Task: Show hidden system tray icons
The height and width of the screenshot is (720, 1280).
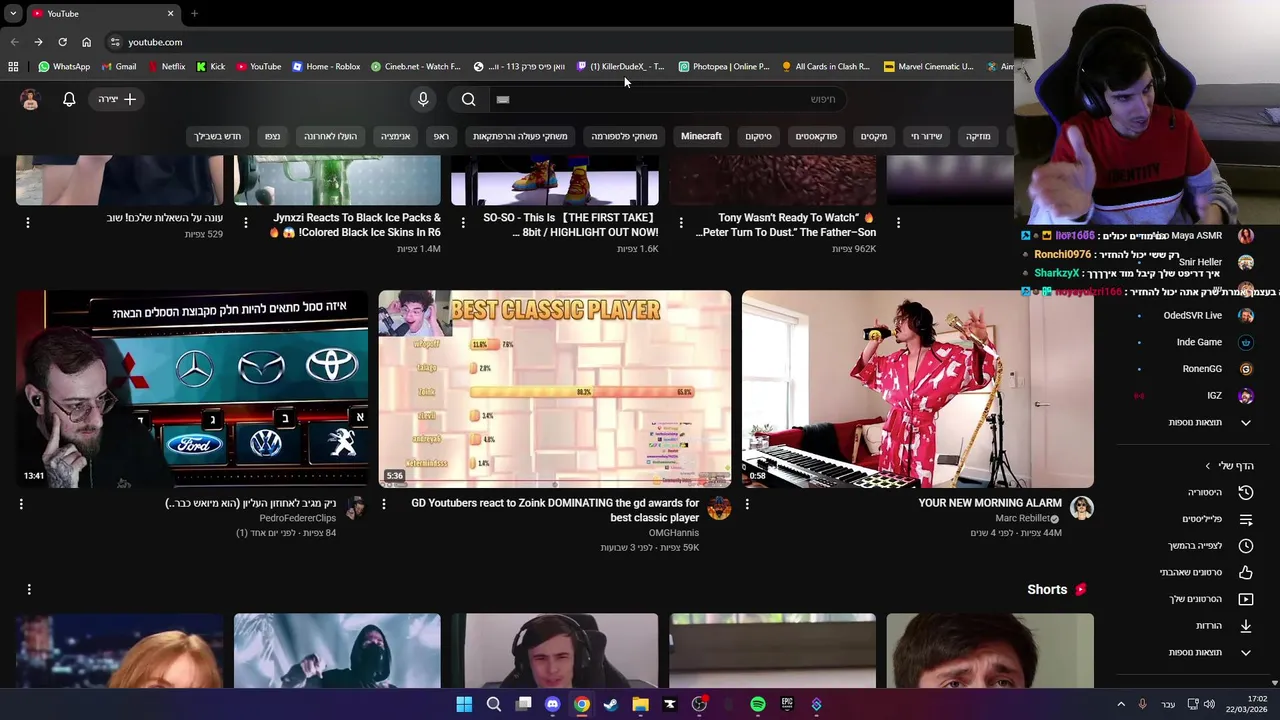Action: [x=1120, y=704]
